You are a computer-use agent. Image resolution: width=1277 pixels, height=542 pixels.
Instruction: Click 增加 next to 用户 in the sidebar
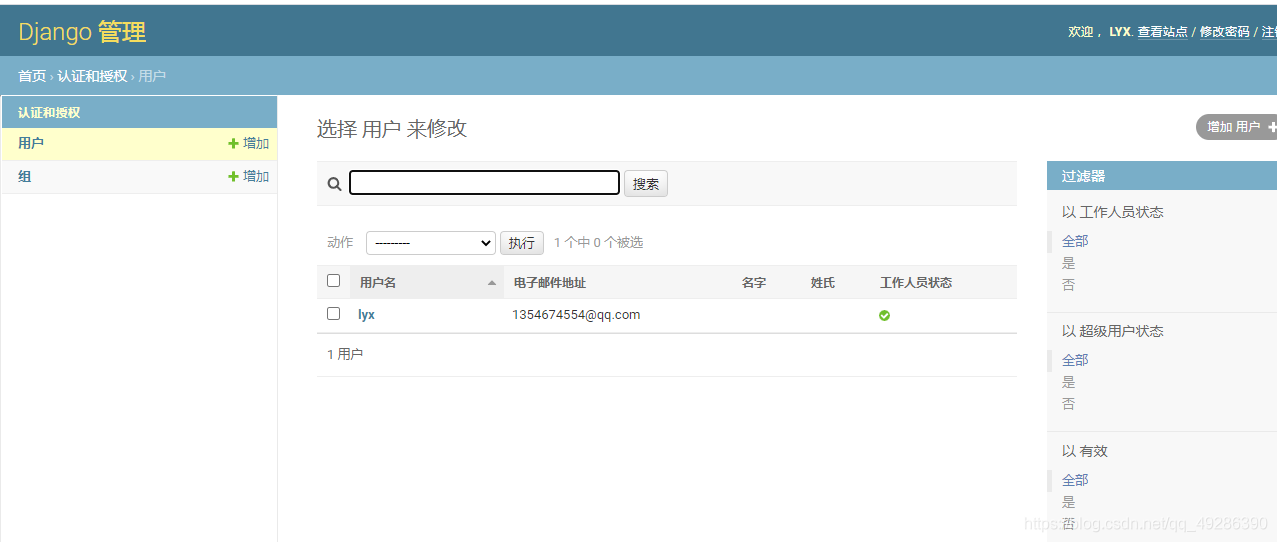coord(249,143)
